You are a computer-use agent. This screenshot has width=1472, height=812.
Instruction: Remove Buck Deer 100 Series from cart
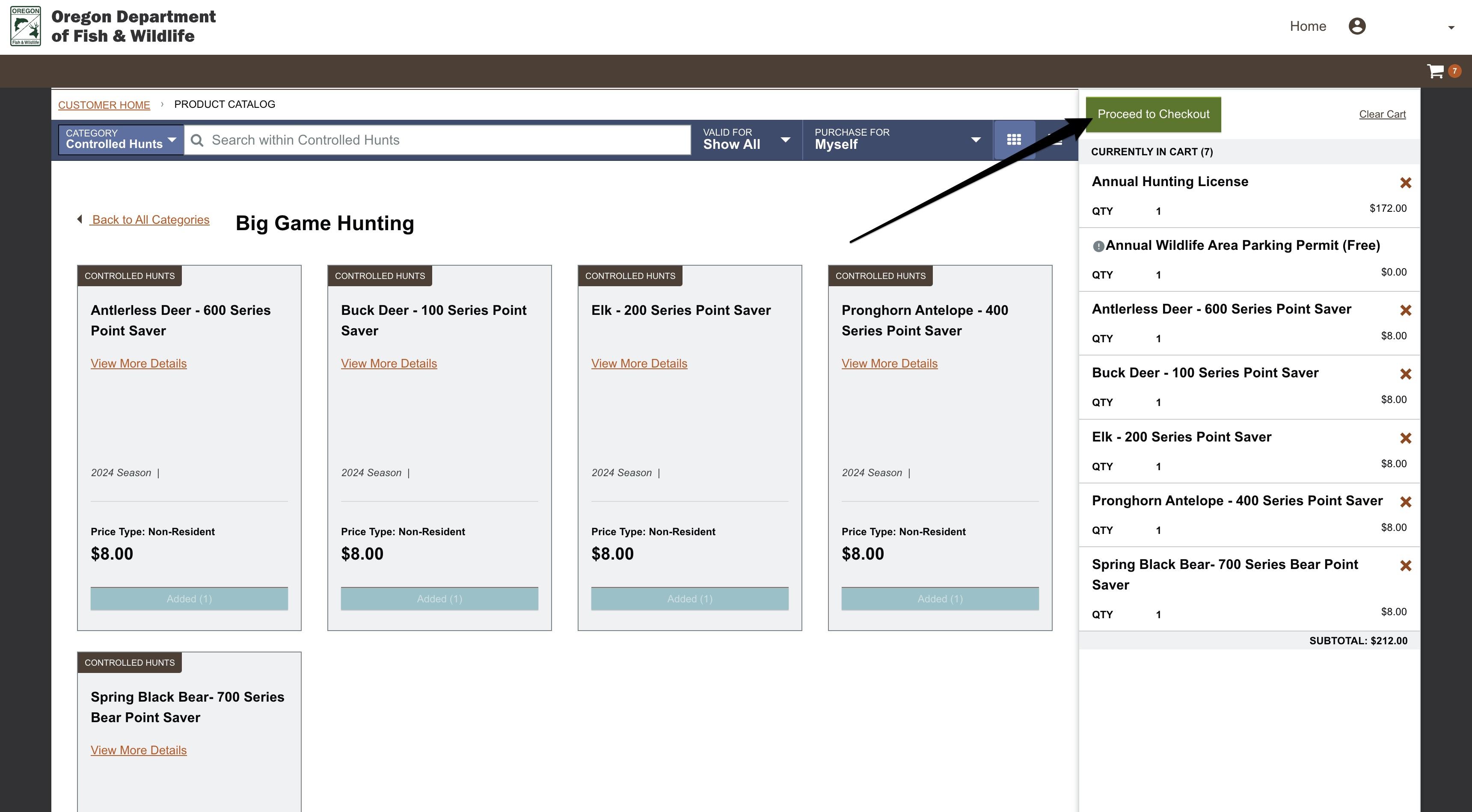[1406, 374]
